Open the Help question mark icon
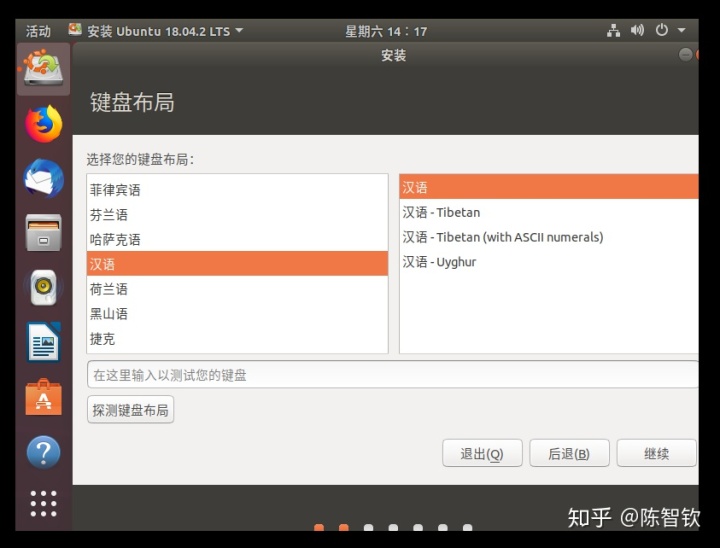720x548 pixels. pyautogui.click(x=43, y=452)
